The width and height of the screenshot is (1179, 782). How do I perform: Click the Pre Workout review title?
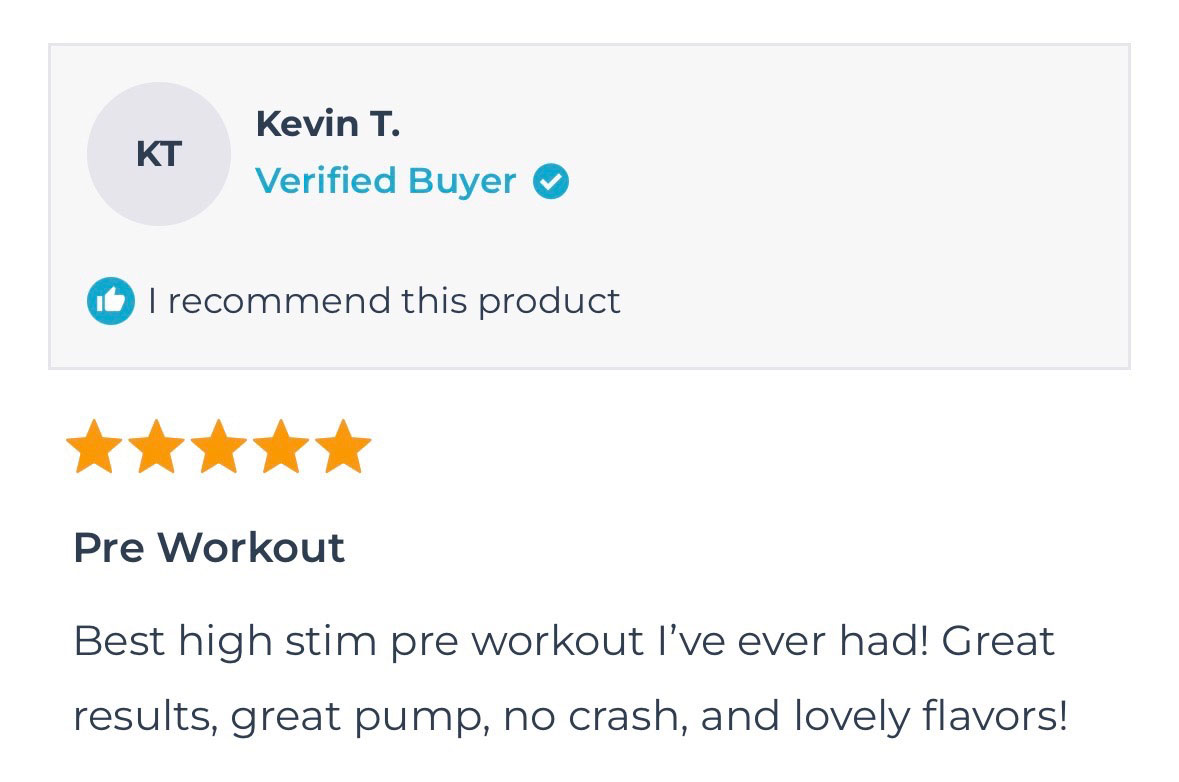209,548
